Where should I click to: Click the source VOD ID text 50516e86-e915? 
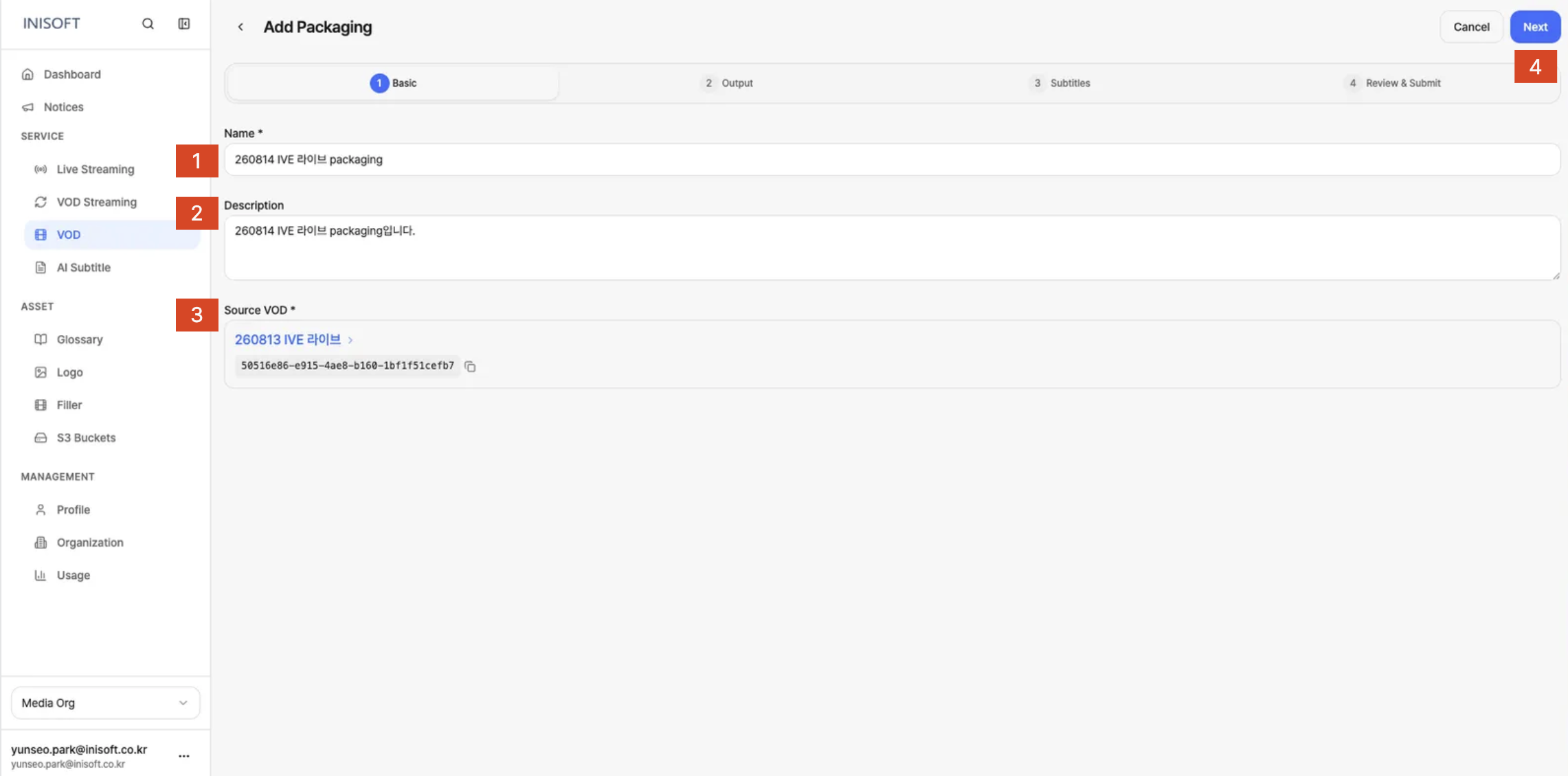347,365
